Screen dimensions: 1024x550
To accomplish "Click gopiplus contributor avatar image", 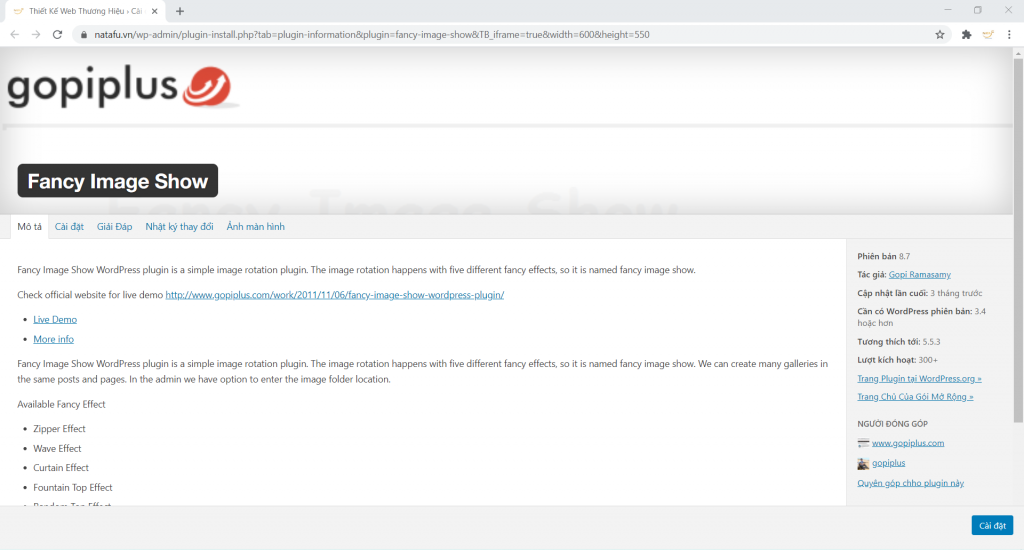I will pyautogui.click(x=863, y=463).
